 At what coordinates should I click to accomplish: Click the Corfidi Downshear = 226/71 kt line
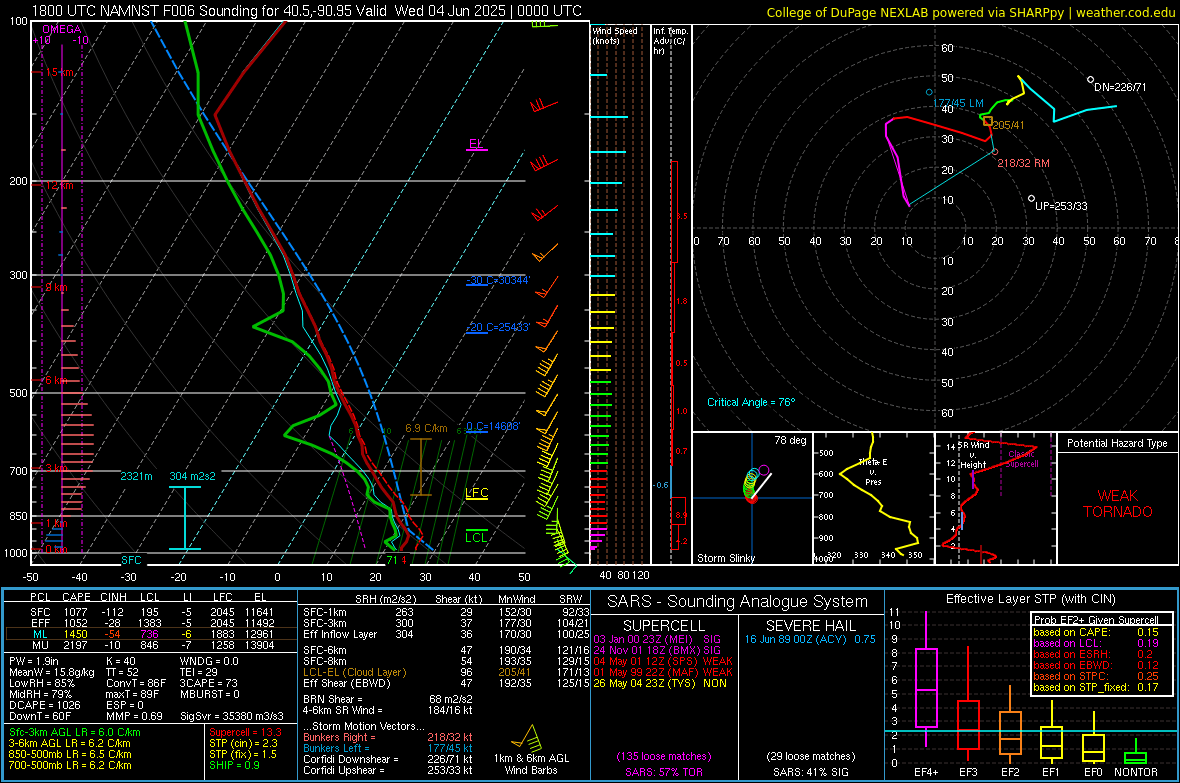coord(388,759)
